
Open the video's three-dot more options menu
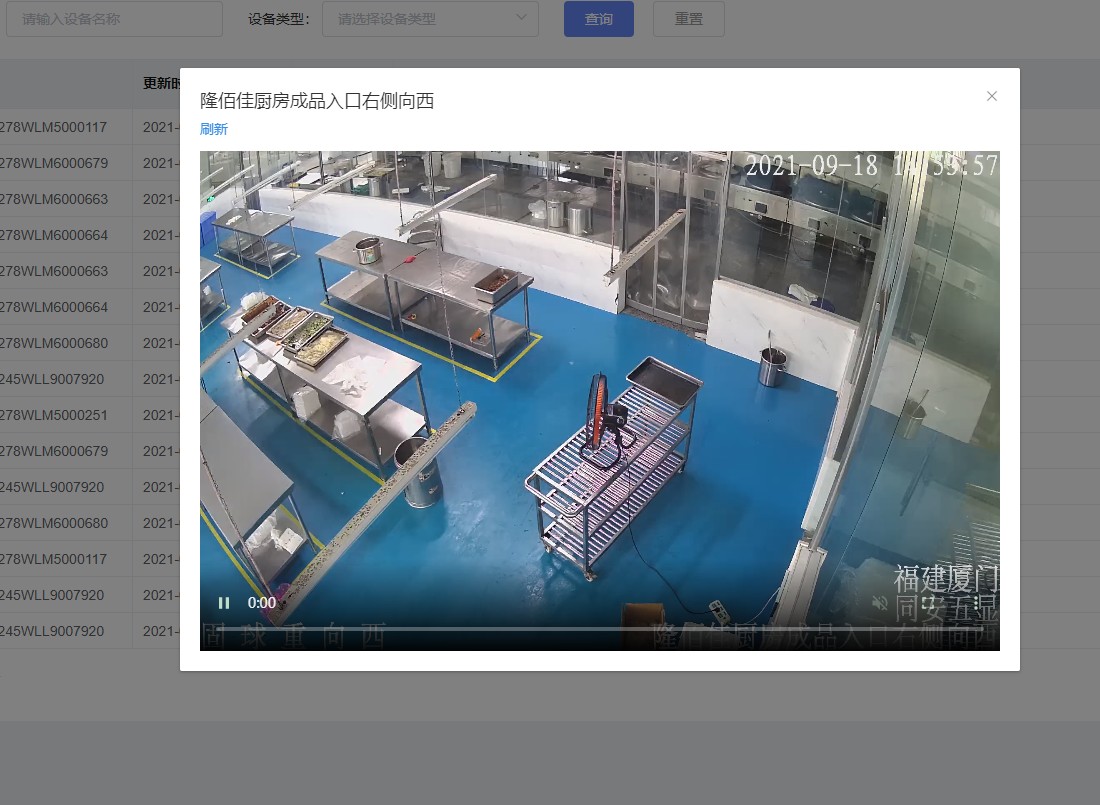[x=976, y=603]
